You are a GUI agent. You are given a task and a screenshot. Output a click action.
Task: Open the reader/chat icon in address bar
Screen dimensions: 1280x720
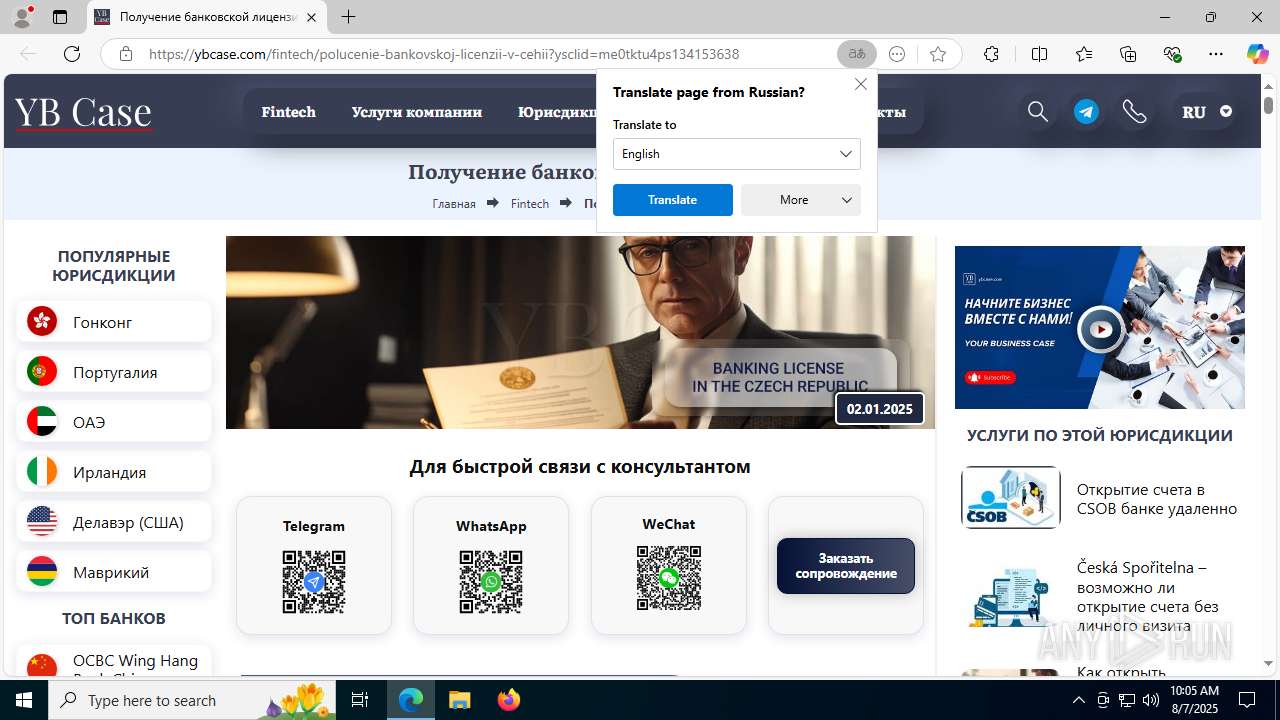pyautogui.click(x=897, y=54)
